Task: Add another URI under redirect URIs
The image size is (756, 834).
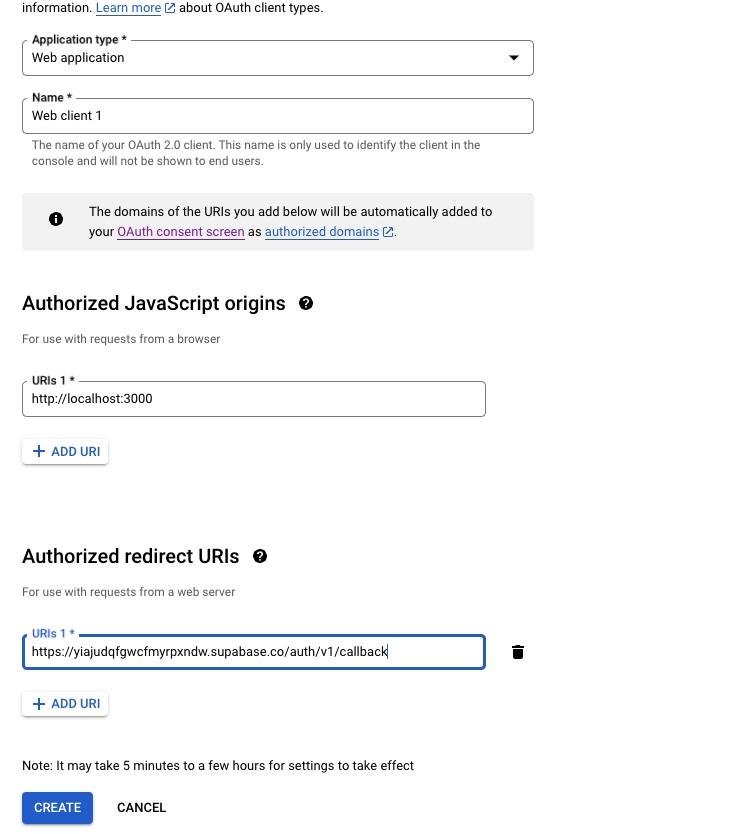Action: (x=65, y=703)
